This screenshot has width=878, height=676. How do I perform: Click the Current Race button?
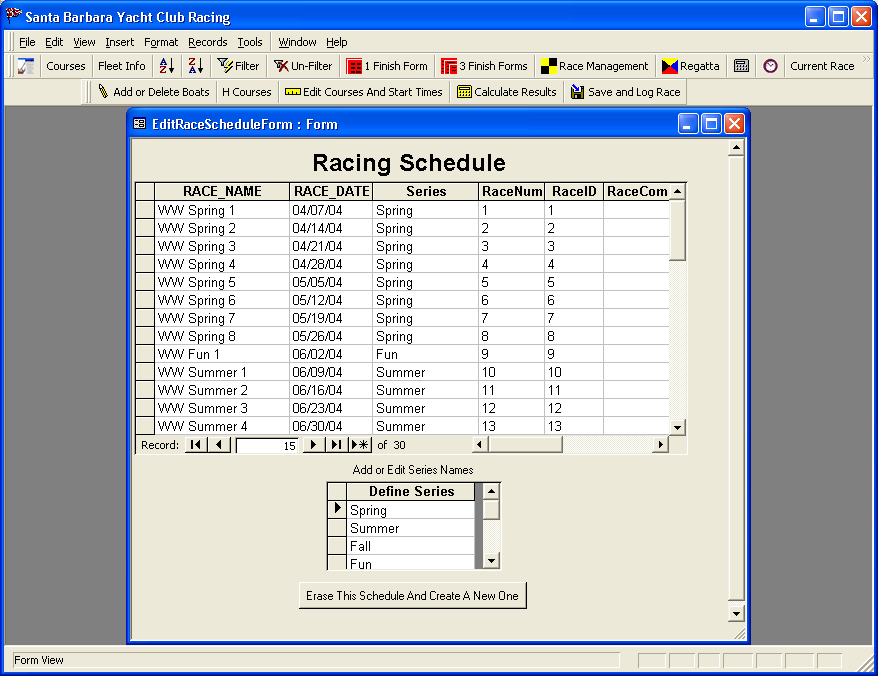tap(822, 66)
